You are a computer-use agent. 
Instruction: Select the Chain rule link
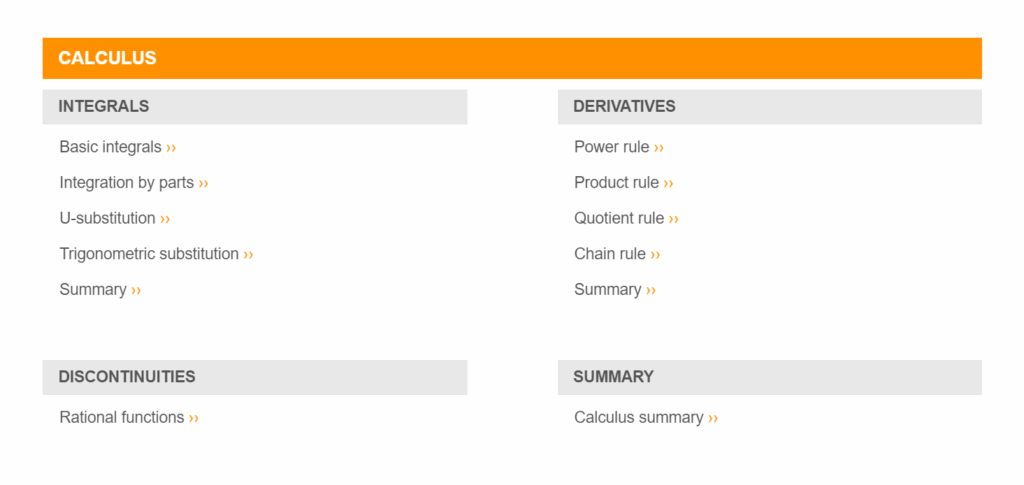[610, 254]
